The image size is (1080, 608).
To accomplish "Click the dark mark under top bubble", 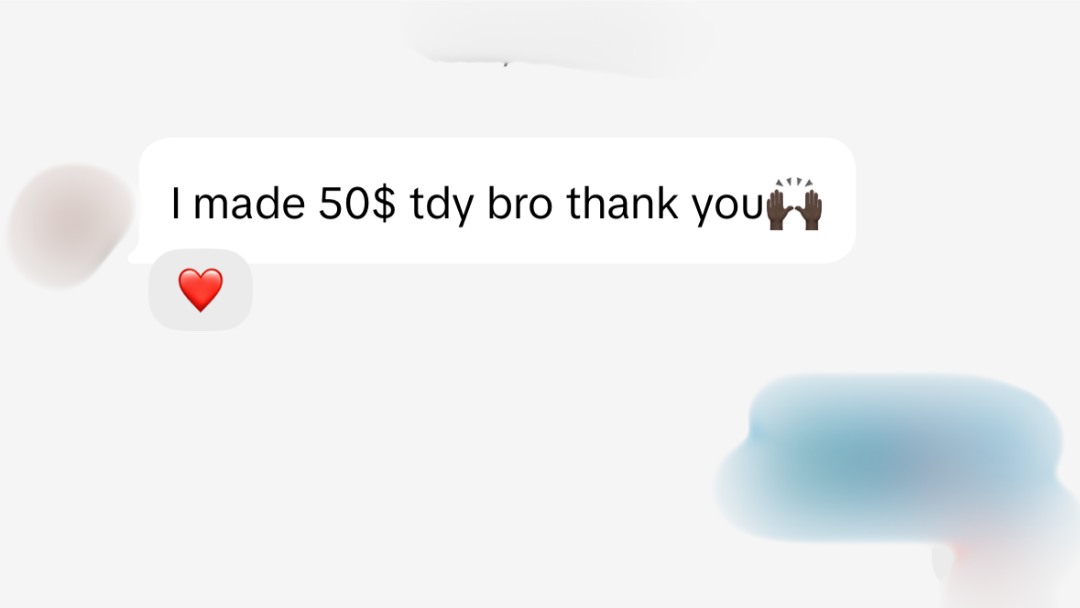I will pyautogui.click(x=506, y=63).
